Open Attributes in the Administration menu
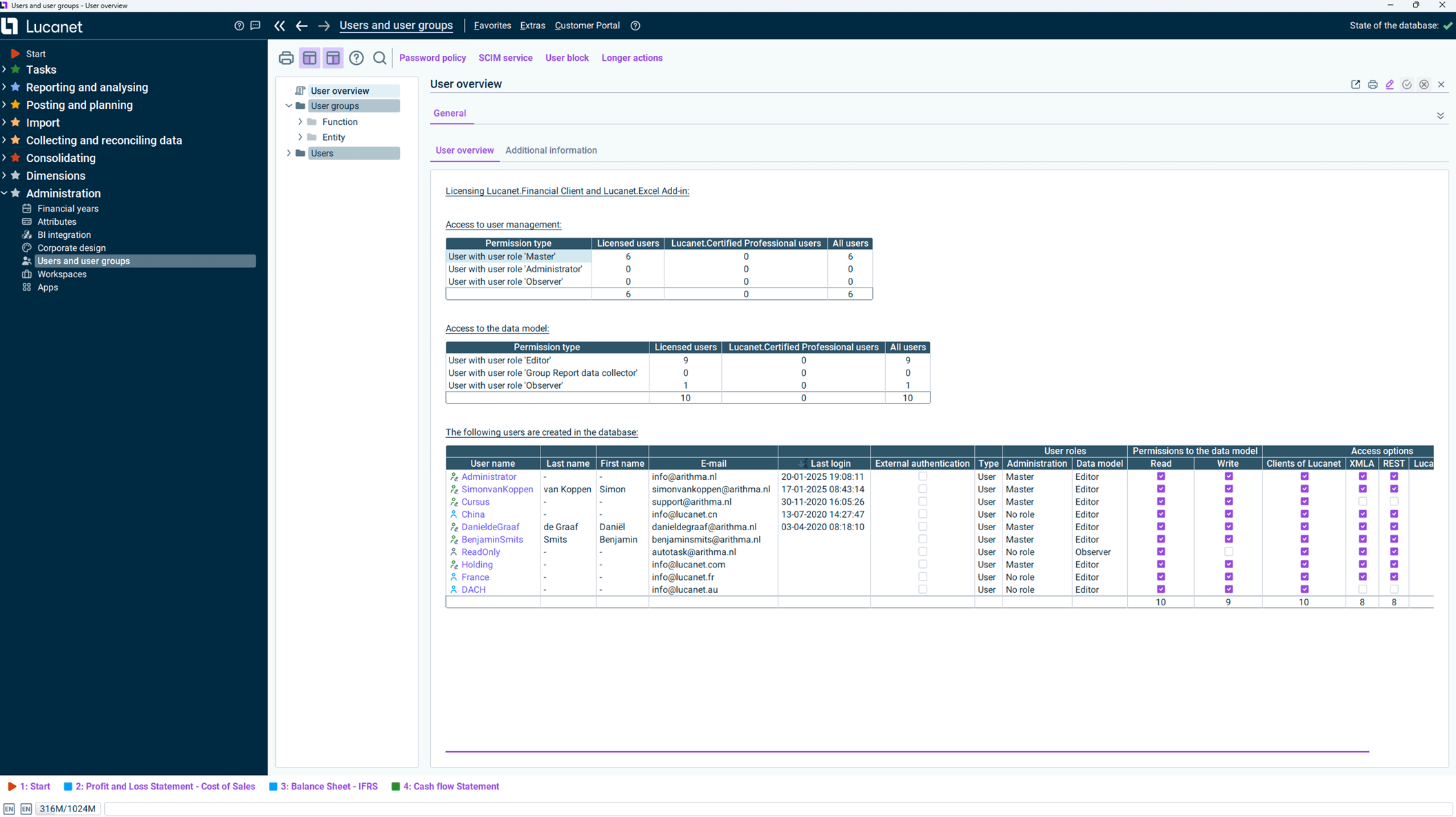Image resolution: width=1456 pixels, height=817 pixels. coord(57,221)
